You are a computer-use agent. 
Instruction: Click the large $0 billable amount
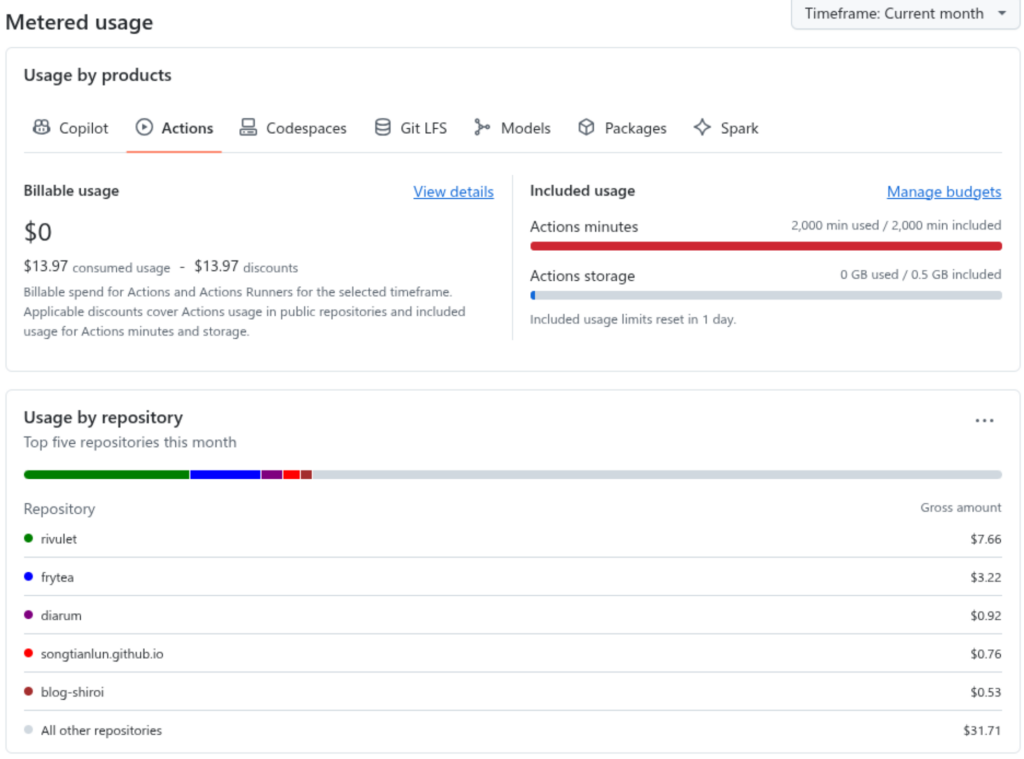coord(38,232)
